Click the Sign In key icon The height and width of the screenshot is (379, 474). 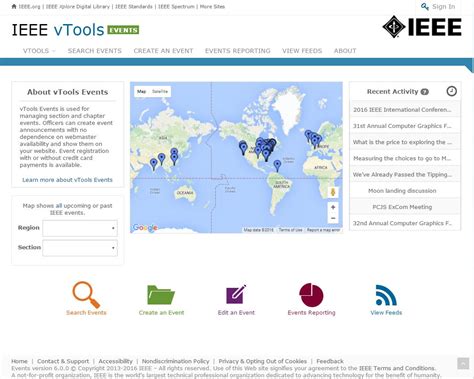tap(425, 7)
